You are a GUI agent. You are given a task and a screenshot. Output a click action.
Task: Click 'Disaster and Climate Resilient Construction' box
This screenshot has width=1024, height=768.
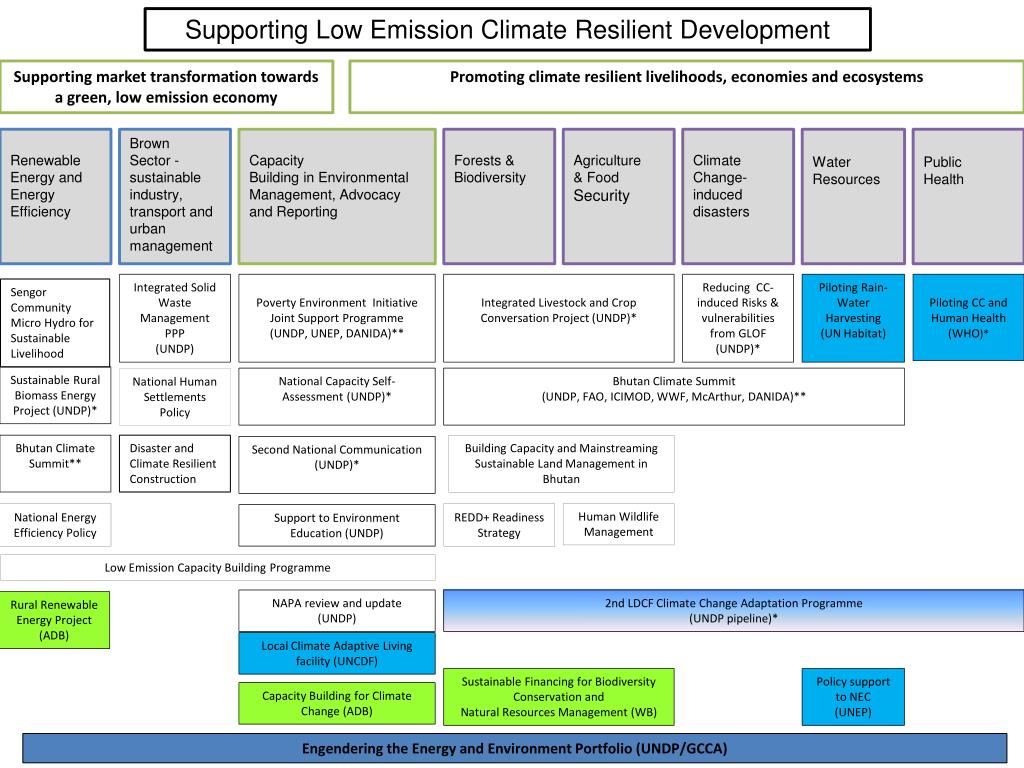point(174,464)
